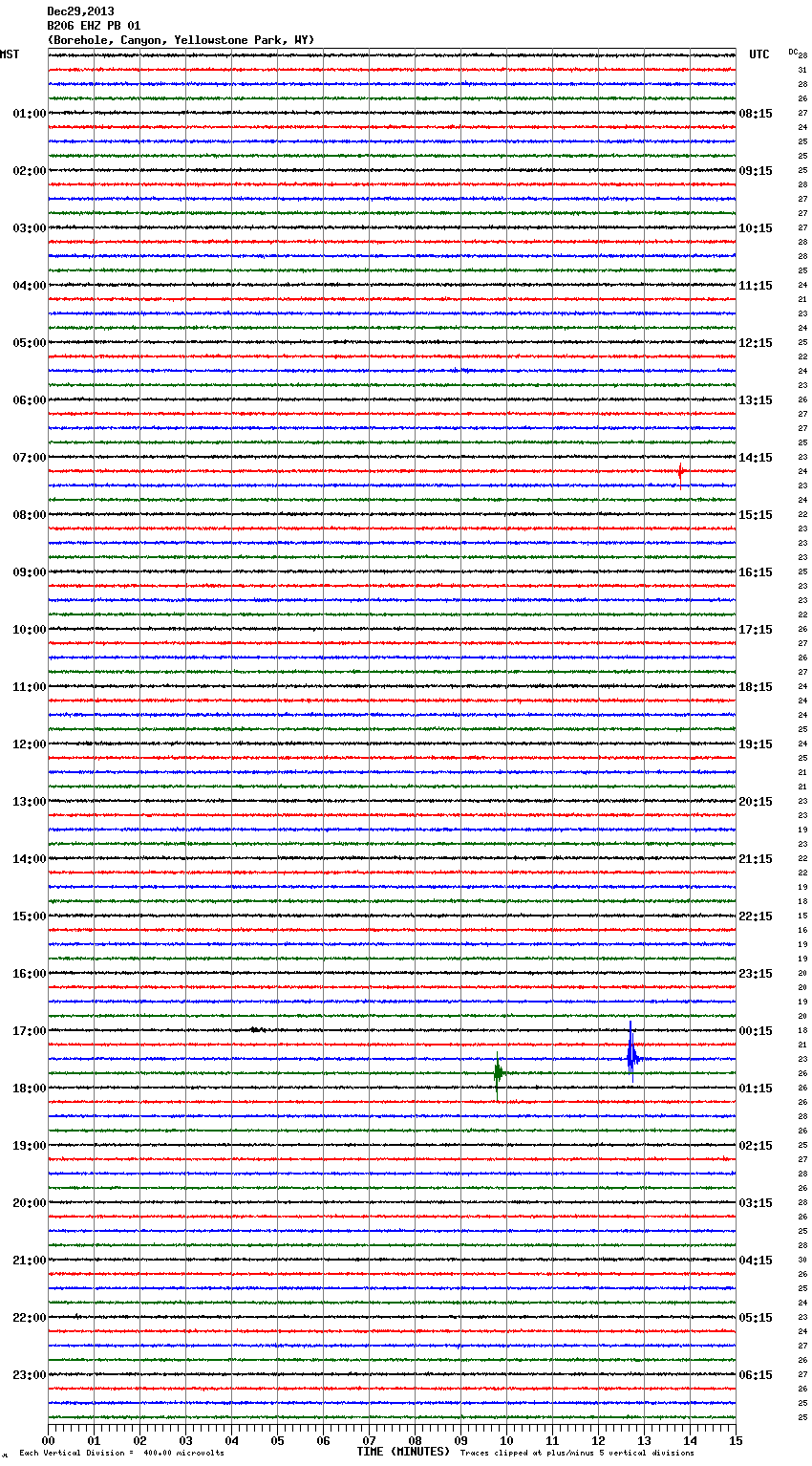Click the 18:00 MST time label

pos(29,1089)
